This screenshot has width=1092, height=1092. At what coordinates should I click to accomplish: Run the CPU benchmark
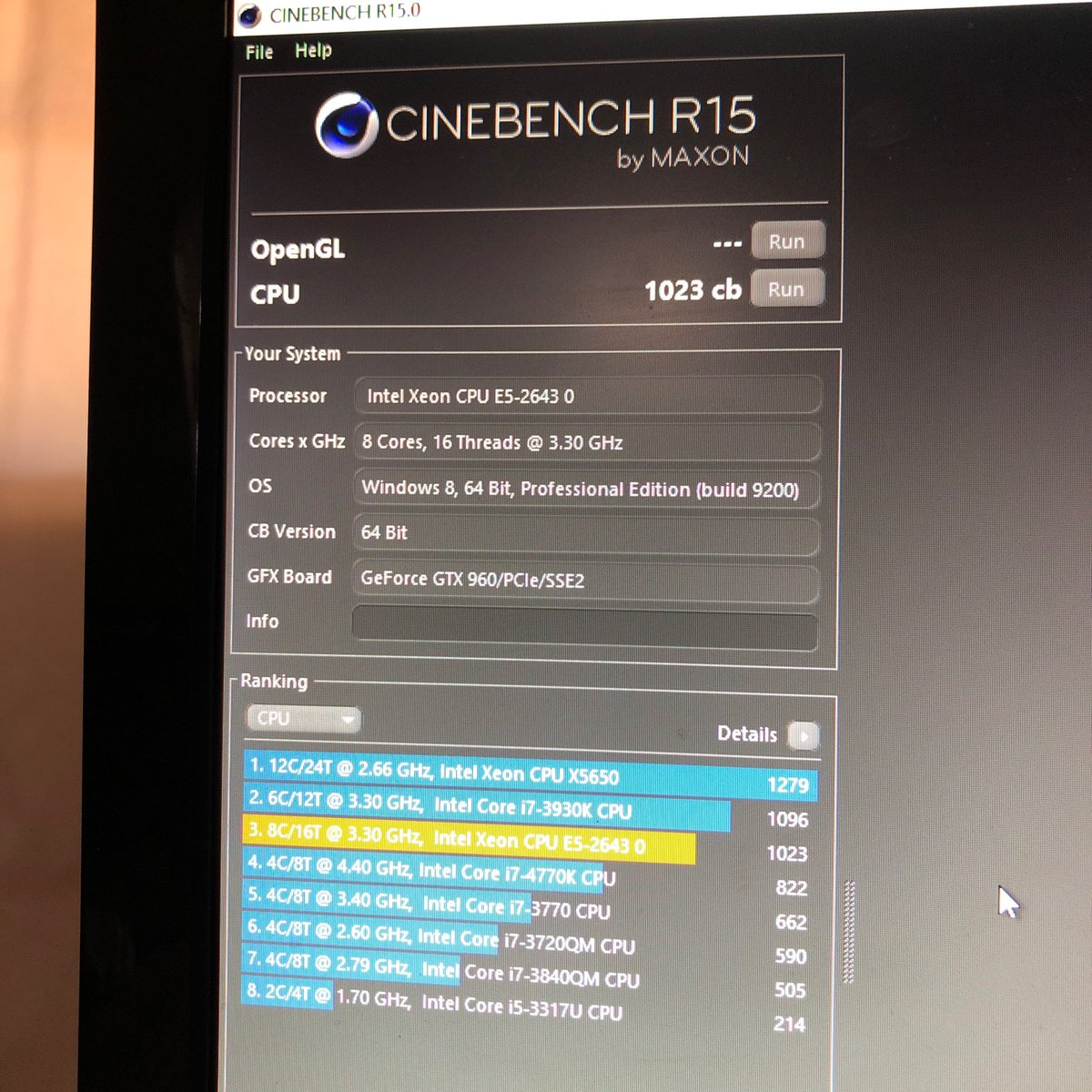point(787,288)
